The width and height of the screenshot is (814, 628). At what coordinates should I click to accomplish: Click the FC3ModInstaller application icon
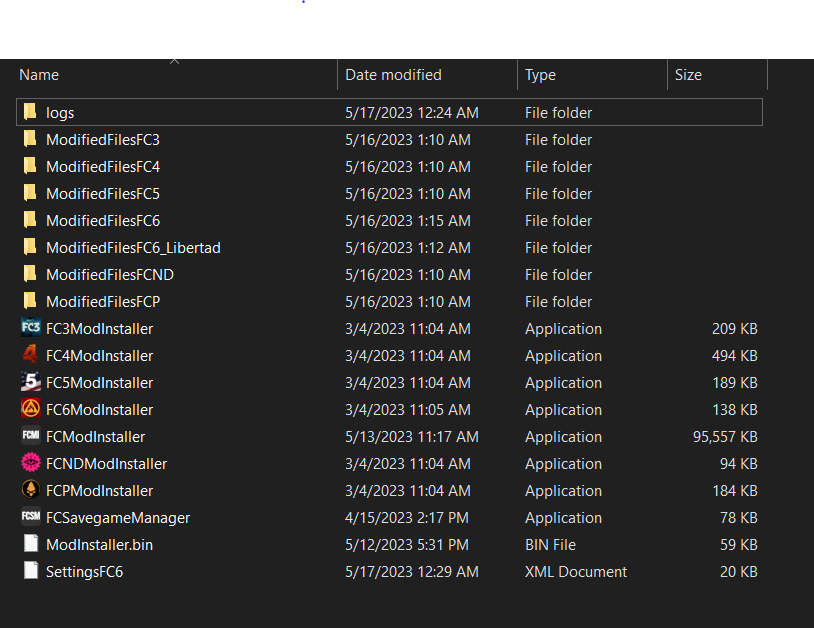30,328
